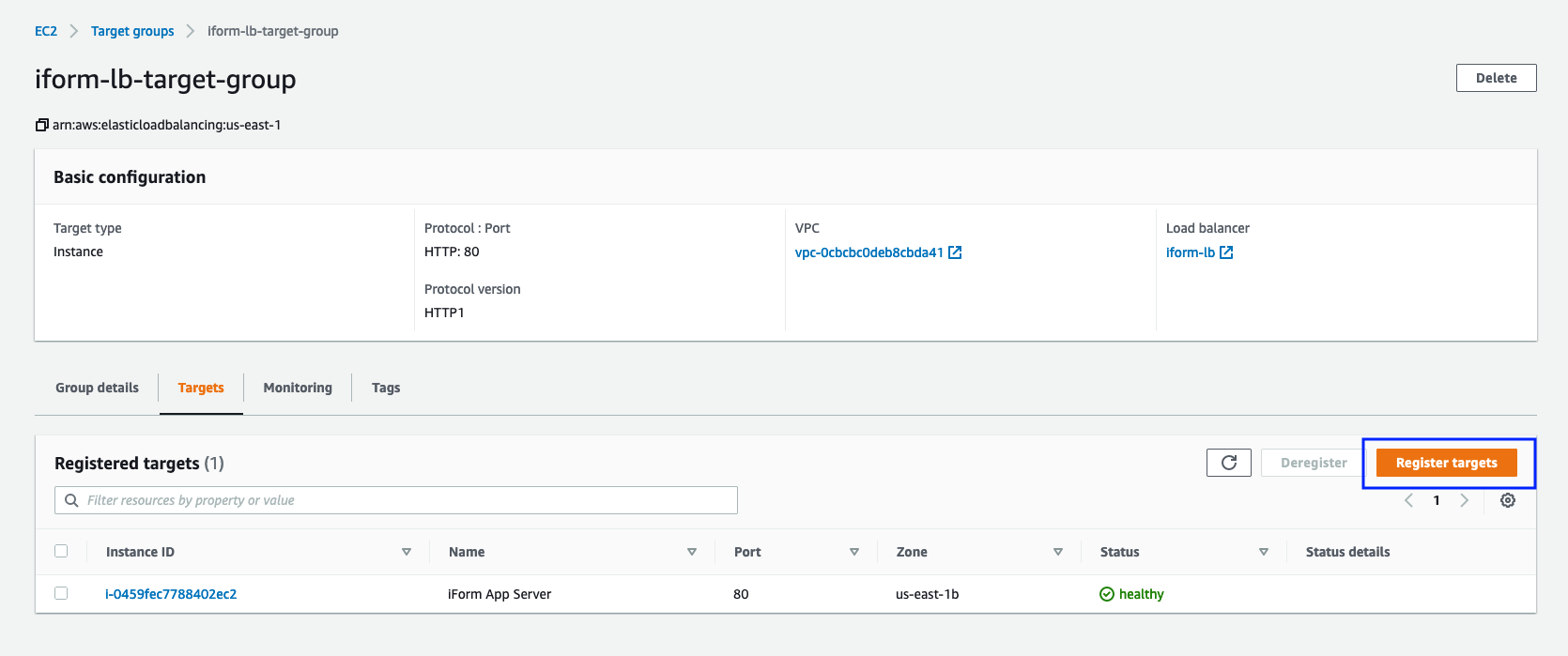
Task: Click the search magnifier icon in filter box
Action: (71, 500)
